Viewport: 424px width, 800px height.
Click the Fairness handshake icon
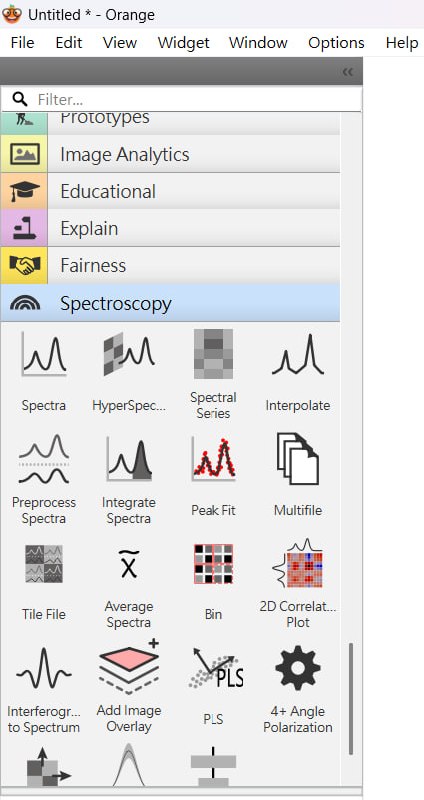[24, 265]
